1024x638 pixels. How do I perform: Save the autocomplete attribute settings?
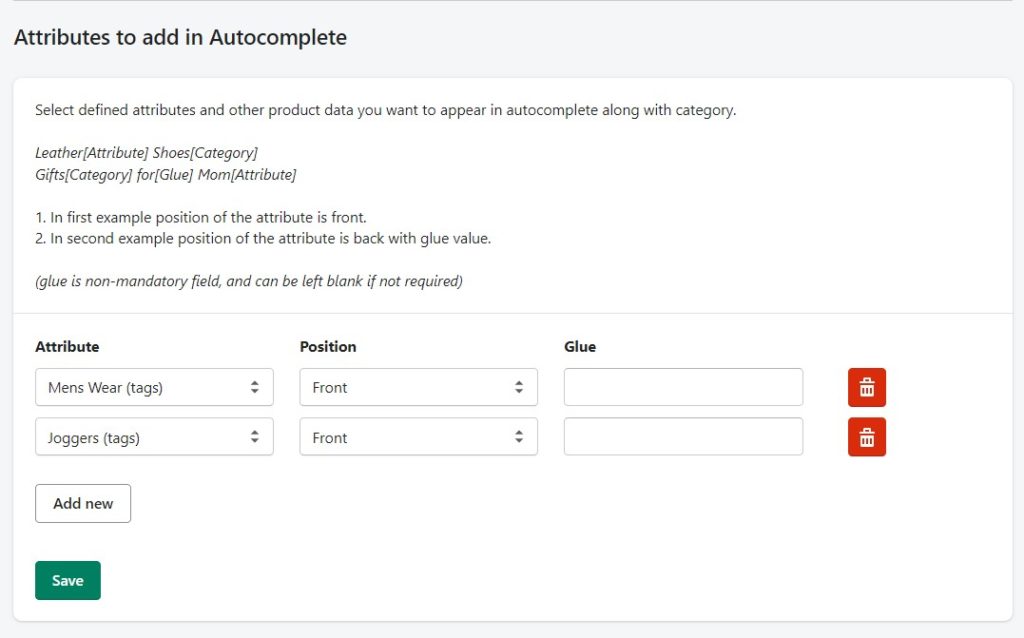tap(68, 581)
